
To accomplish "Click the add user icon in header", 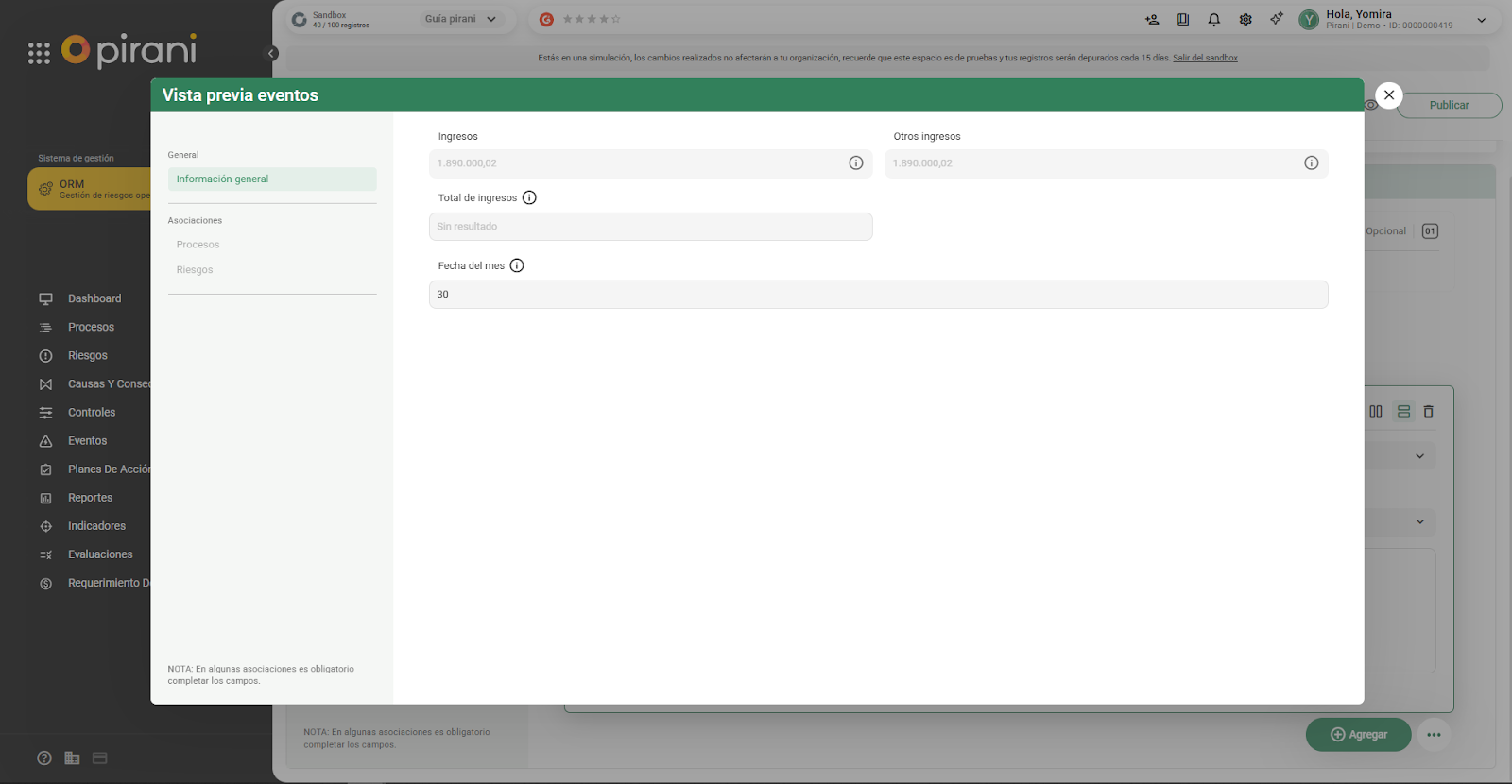I will click(1152, 20).
